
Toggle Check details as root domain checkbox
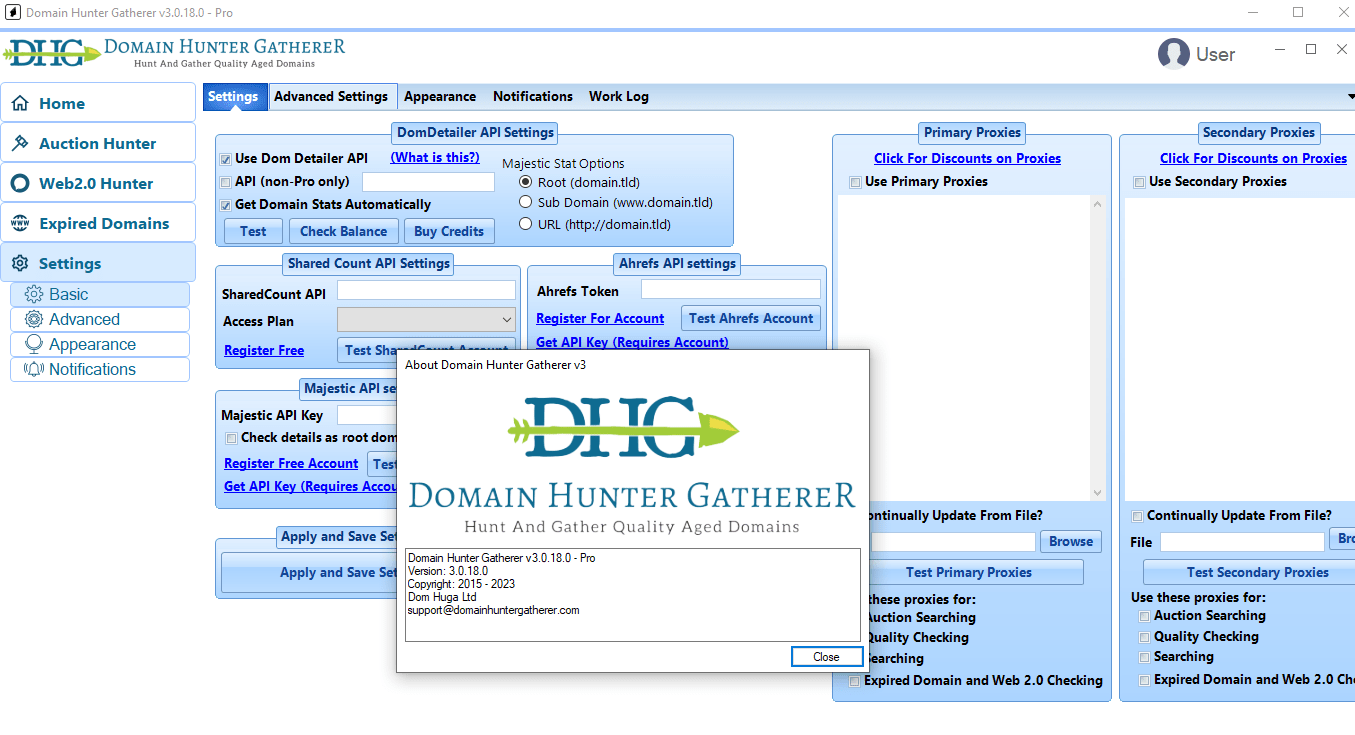point(232,438)
